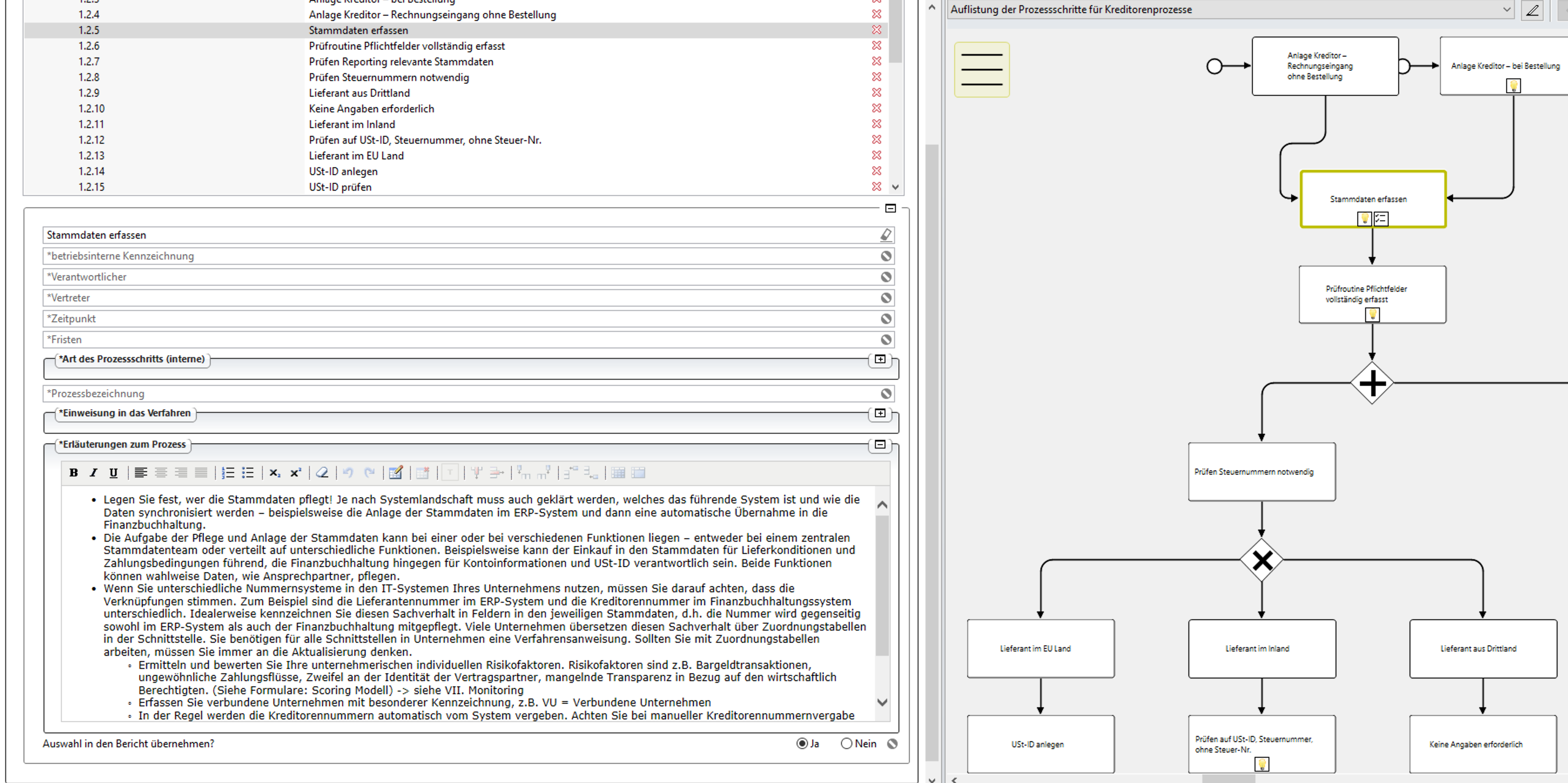
Task: Click the eraser clear-formatting icon
Action: (322, 472)
